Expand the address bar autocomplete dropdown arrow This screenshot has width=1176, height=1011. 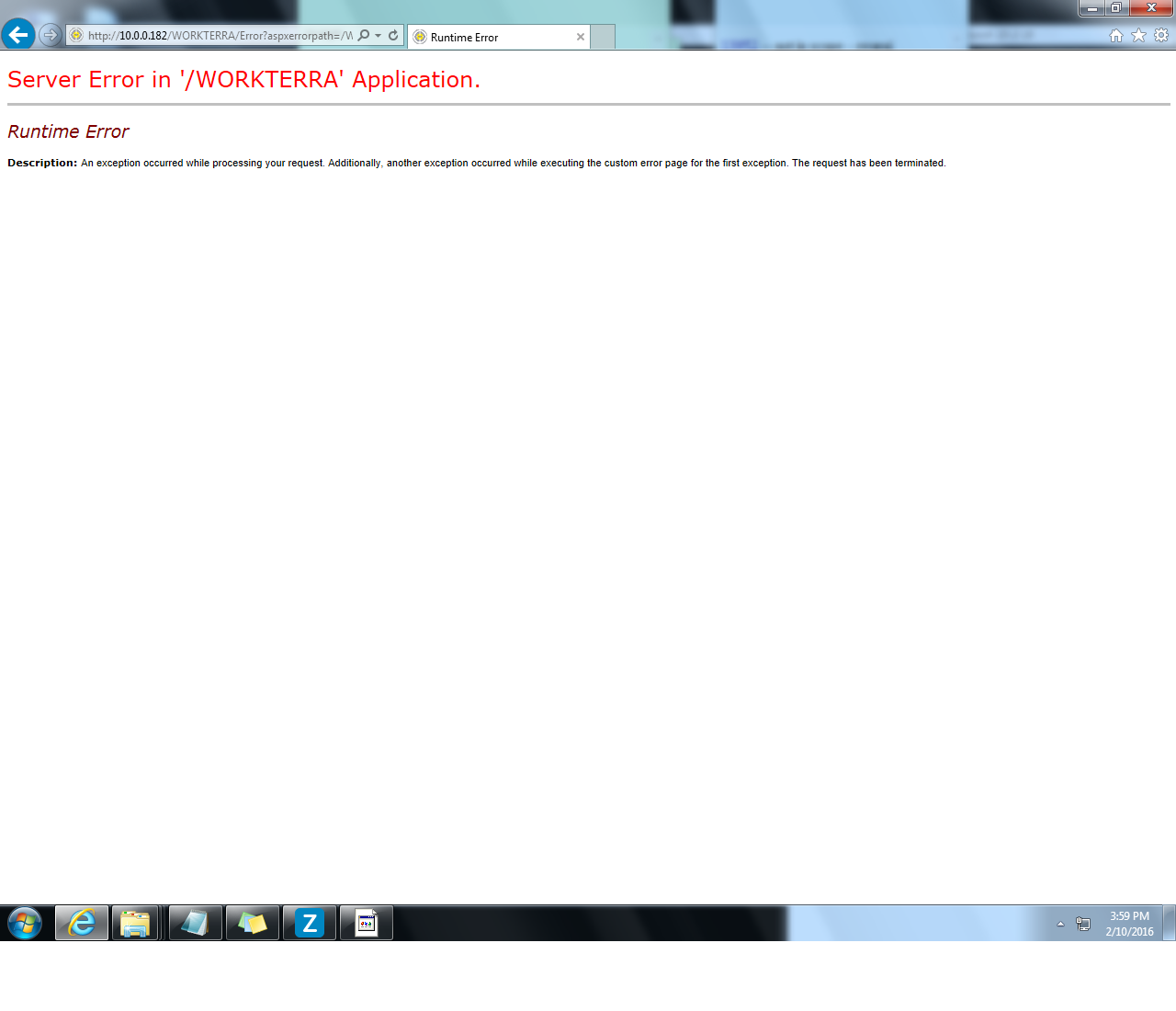[x=378, y=36]
